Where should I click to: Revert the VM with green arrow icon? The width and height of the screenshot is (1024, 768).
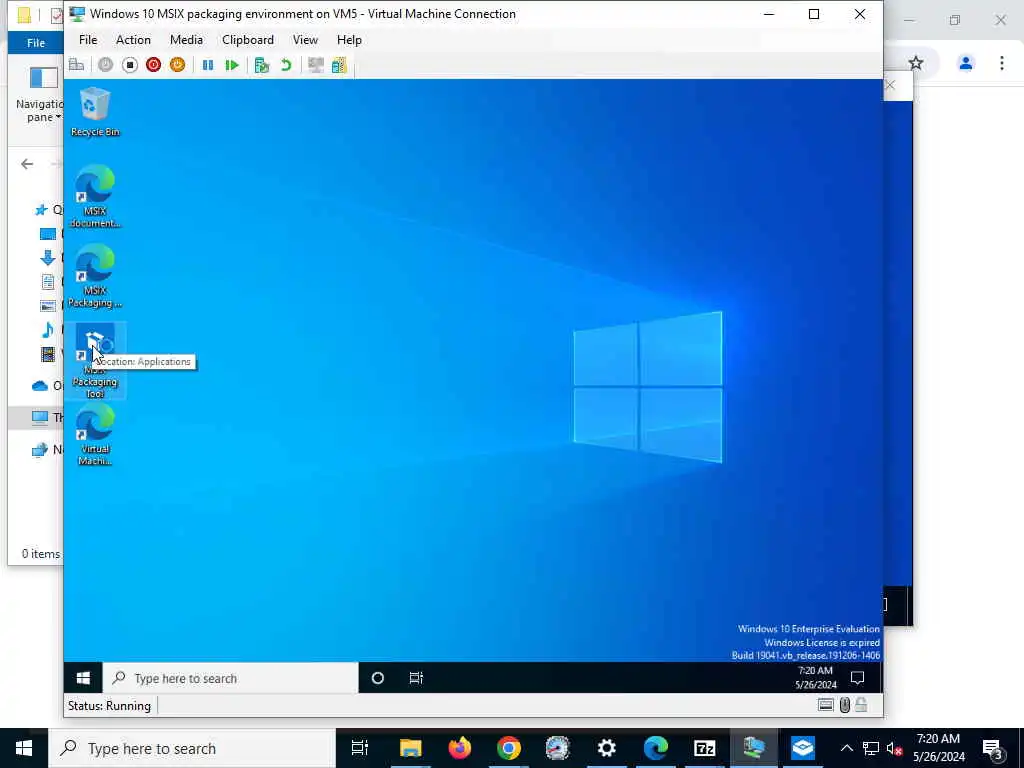pos(285,65)
